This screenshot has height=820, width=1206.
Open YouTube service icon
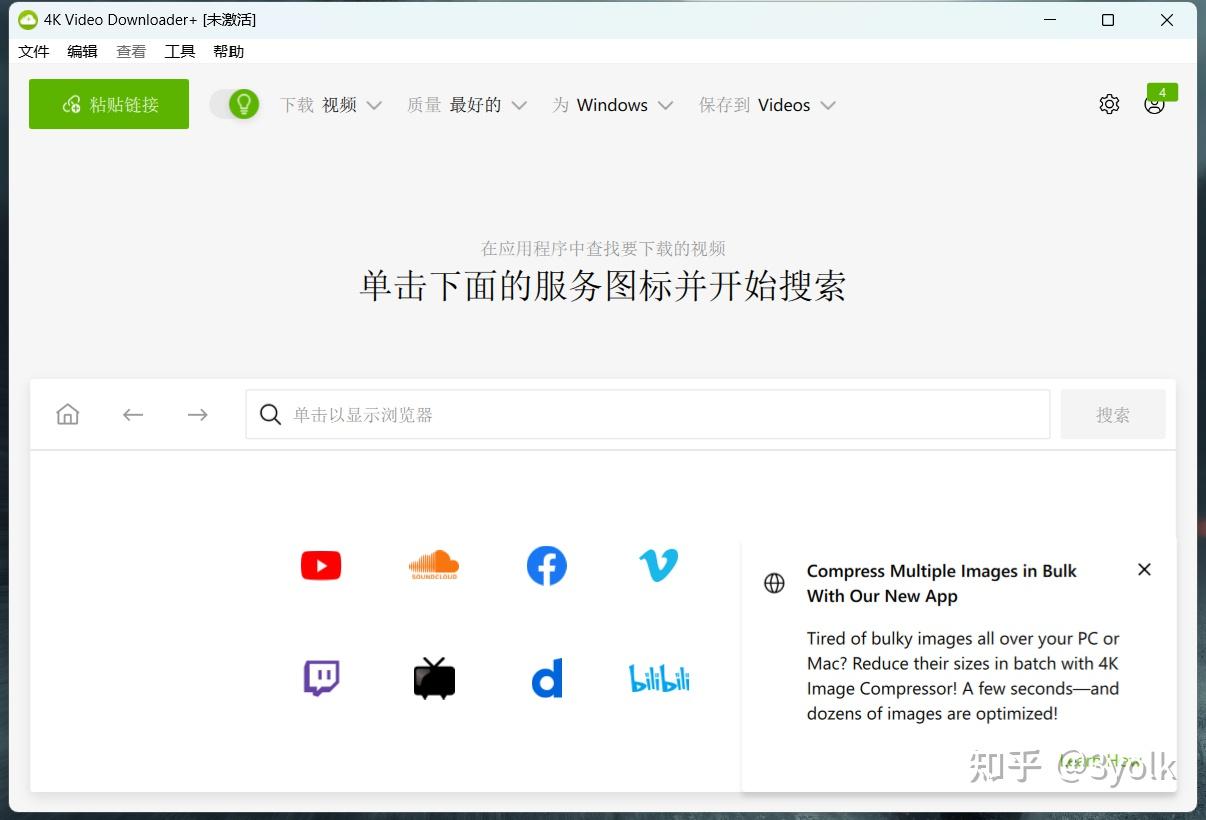(x=321, y=566)
